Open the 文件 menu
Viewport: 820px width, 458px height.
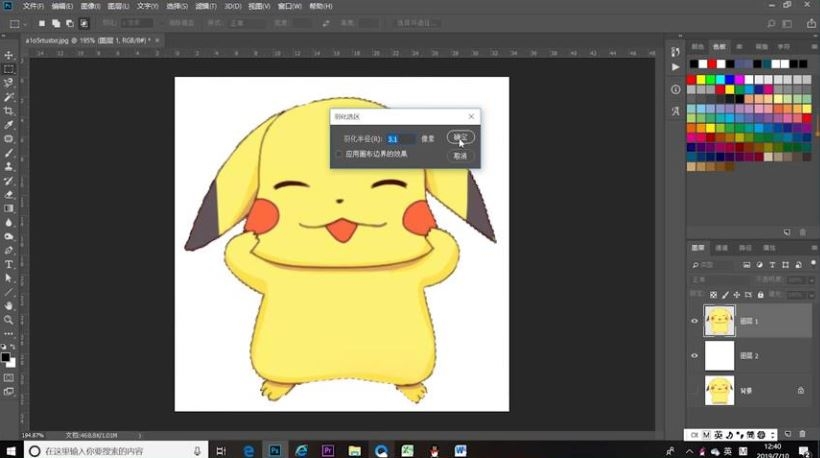(x=33, y=6)
